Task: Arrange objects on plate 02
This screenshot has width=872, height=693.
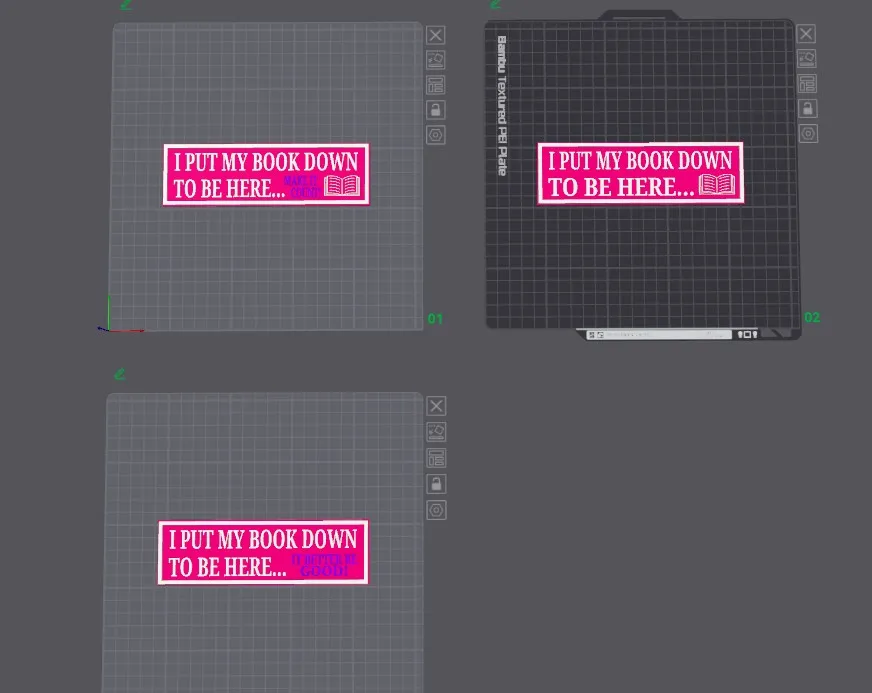Action: pyautogui.click(x=807, y=83)
